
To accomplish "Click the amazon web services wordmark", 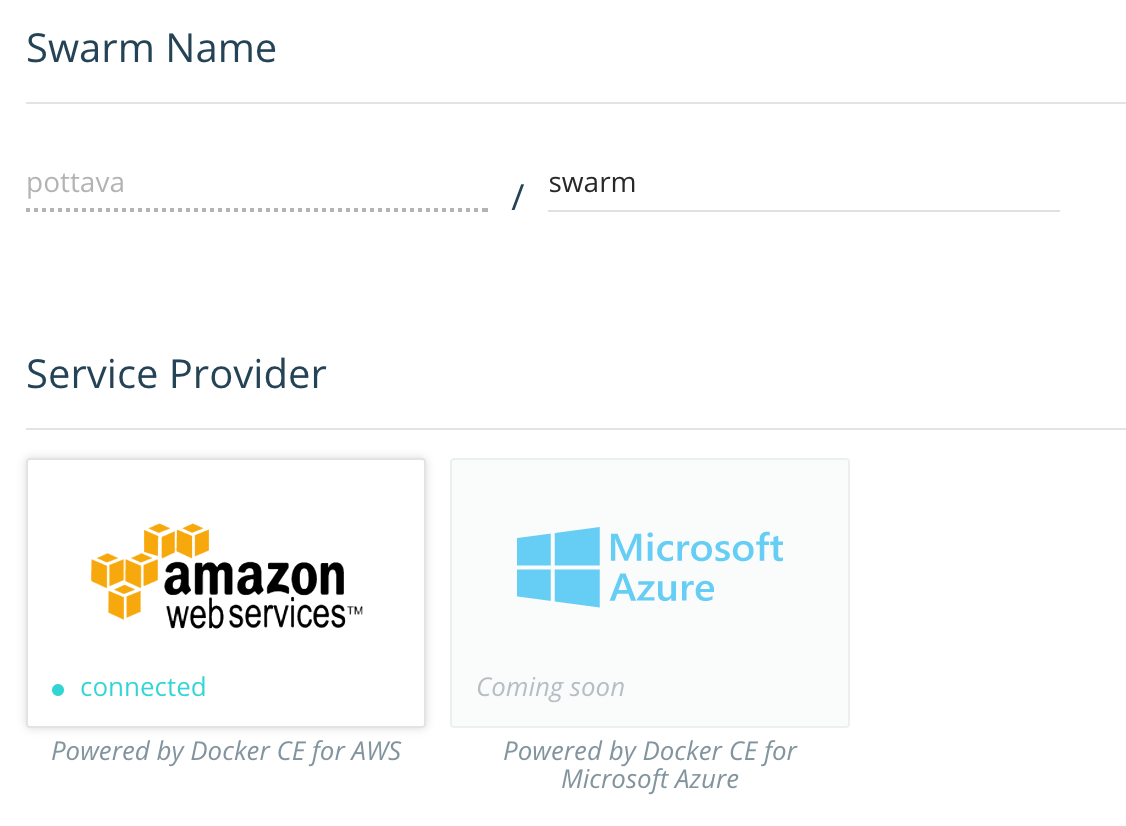I will [264, 595].
